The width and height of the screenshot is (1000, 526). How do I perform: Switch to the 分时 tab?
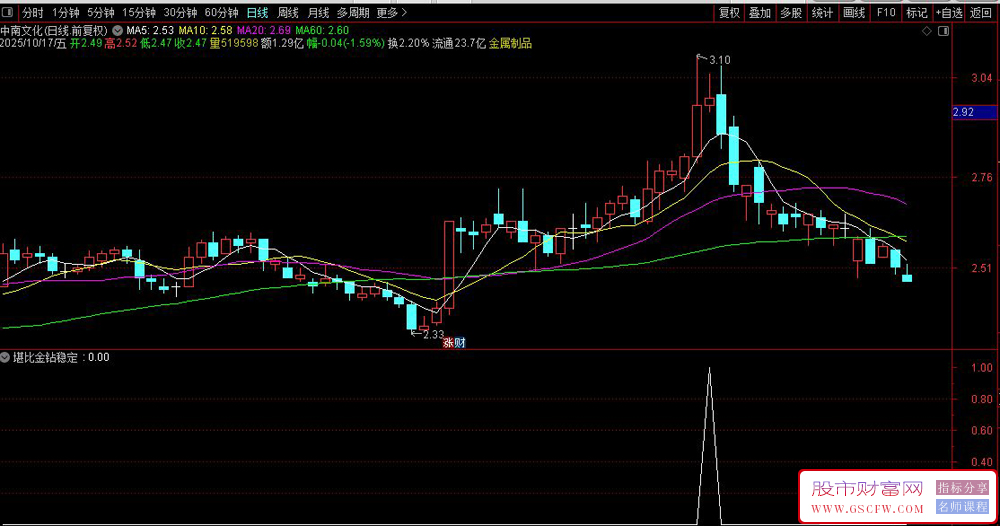(33, 13)
